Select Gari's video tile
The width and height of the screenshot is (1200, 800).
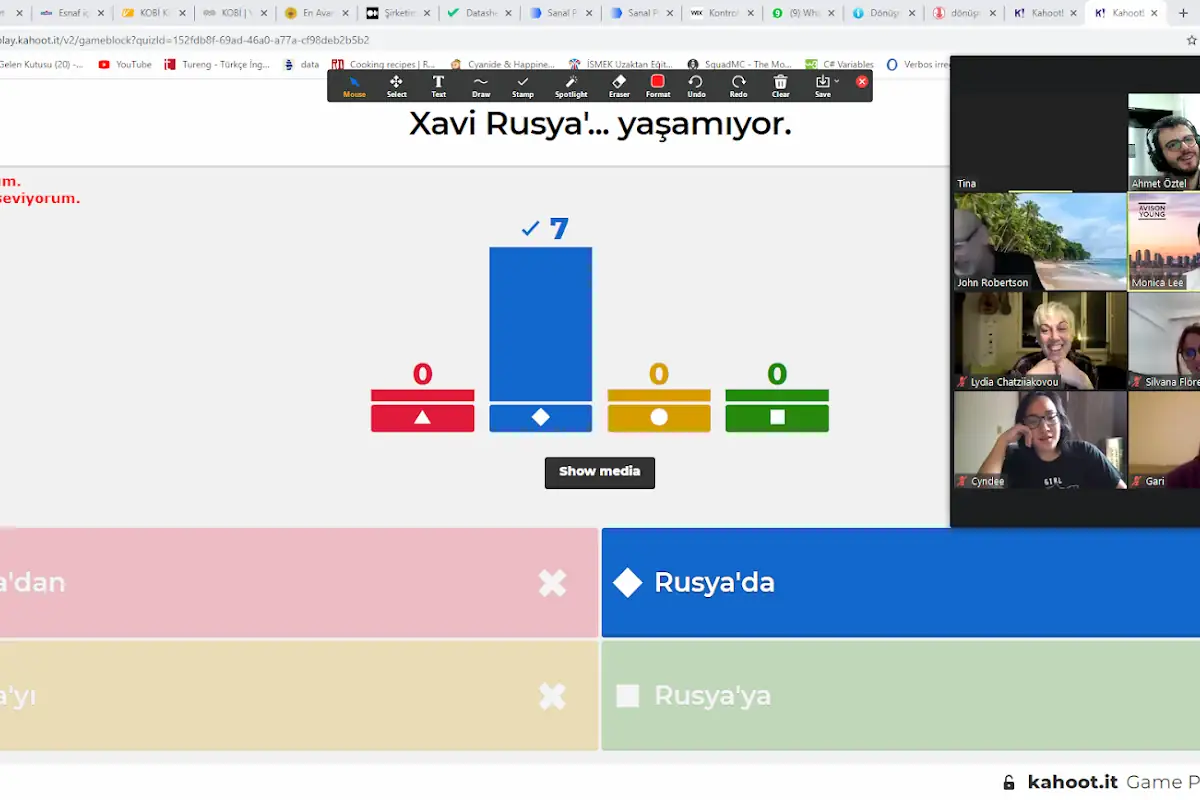click(x=1164, y=439)
